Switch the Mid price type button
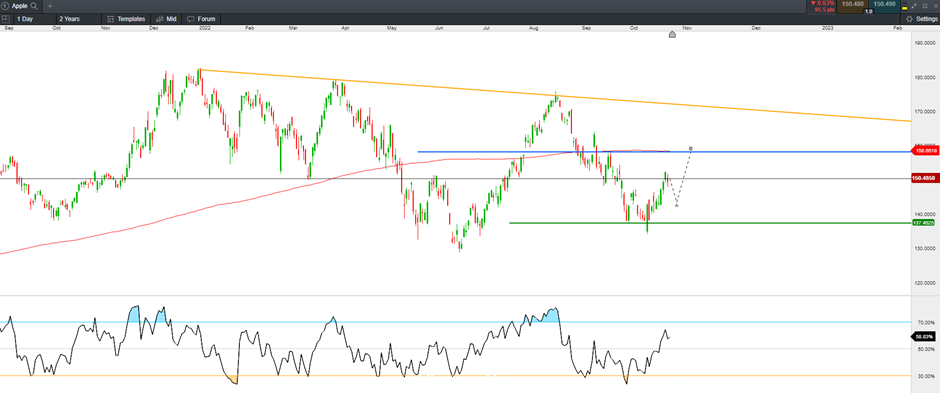The image size is (940, 393). [166, 19]
